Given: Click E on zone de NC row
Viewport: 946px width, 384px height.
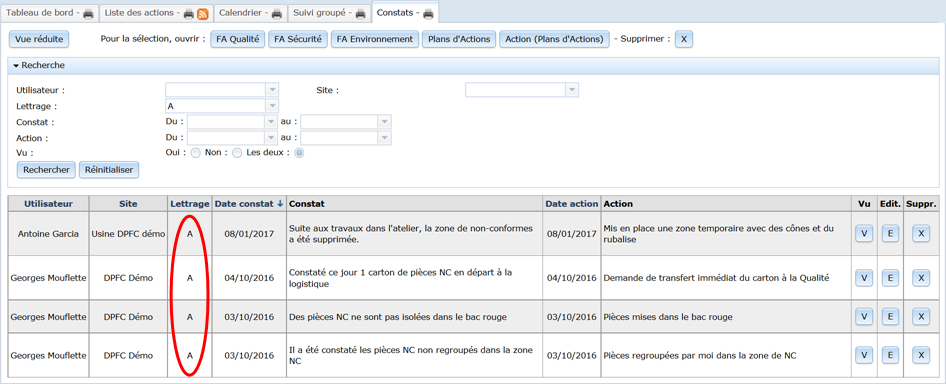Looking at the screenshot, I should 890,356.
